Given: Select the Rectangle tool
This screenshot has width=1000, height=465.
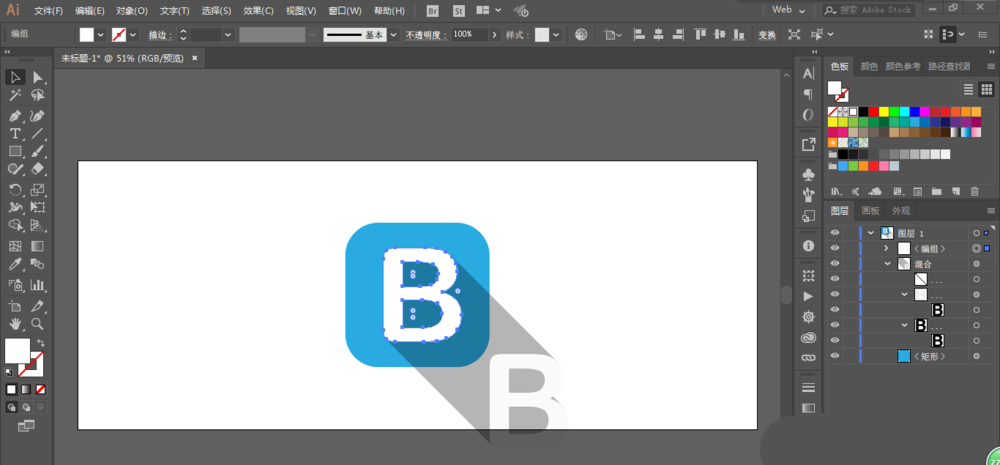Looking at the screenshot, I should (x=15, y=151).
